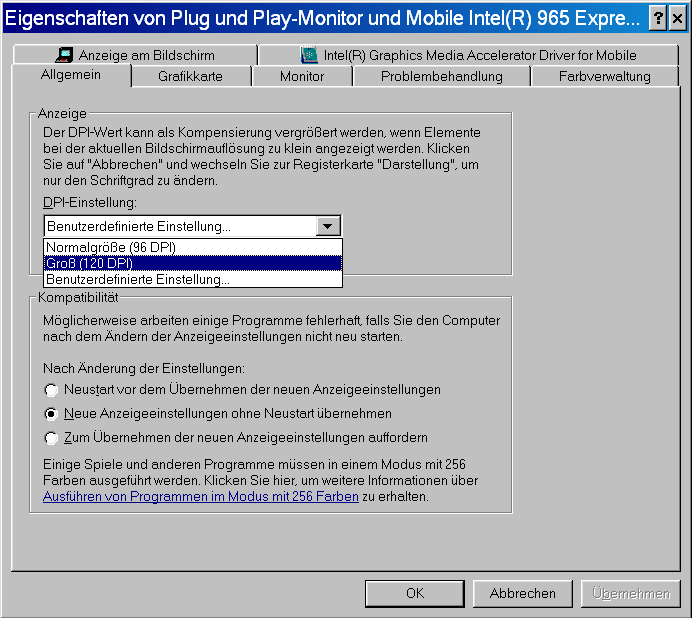Click the Übernehmen button
Image resolution: width=692 pixels, height=618 pixels.
coord(631,593)
